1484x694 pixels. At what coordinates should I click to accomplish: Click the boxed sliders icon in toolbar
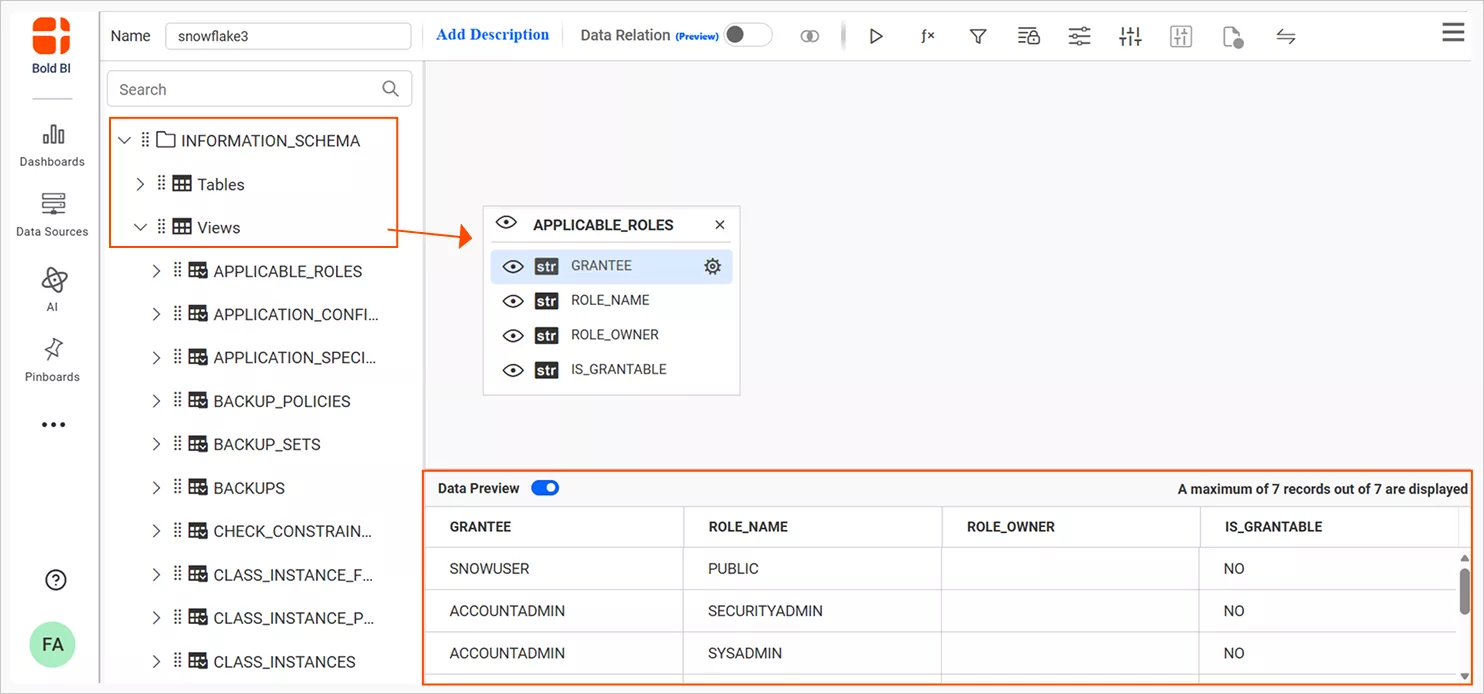[1181, 36]
